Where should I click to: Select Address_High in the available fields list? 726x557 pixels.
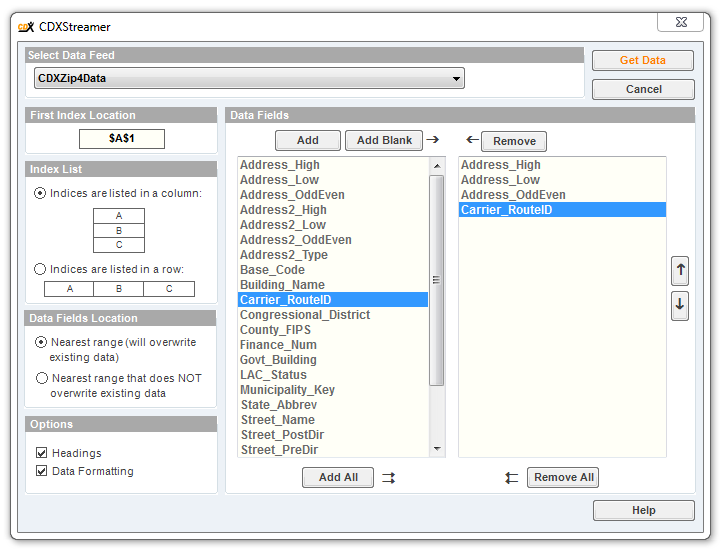click(333, 165)
